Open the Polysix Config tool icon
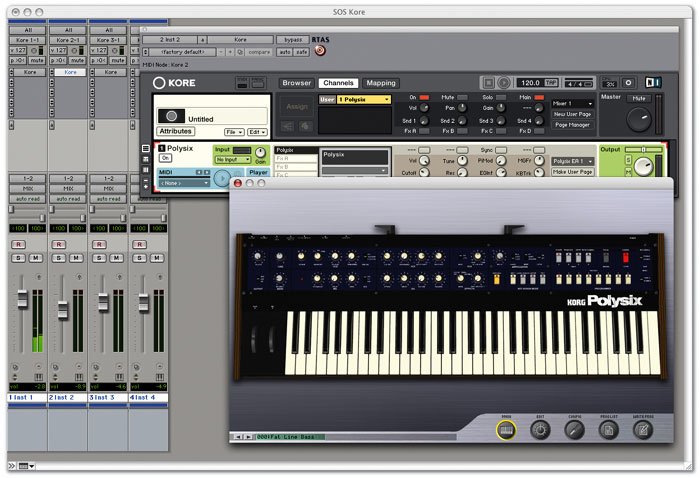 tap(575, 430)
